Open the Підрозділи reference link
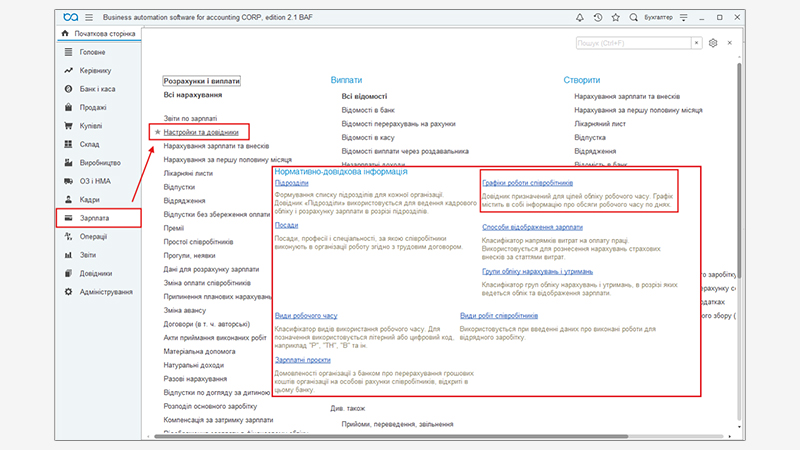Image resolution: width=800 pixels, height=450 pixels. pyautogui.click(x=291, y=183)
